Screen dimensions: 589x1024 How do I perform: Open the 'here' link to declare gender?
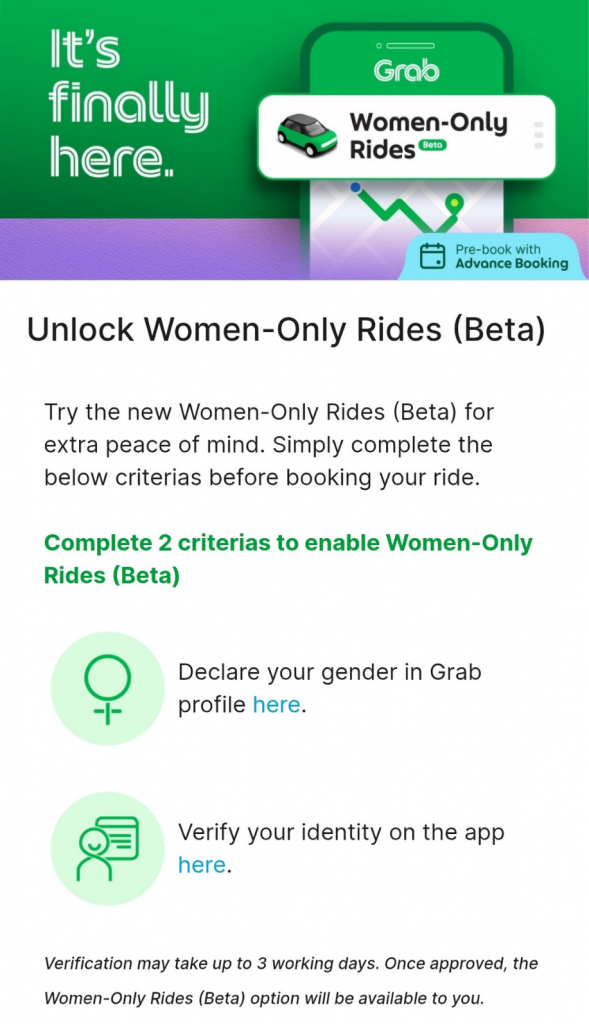point(277,705)
